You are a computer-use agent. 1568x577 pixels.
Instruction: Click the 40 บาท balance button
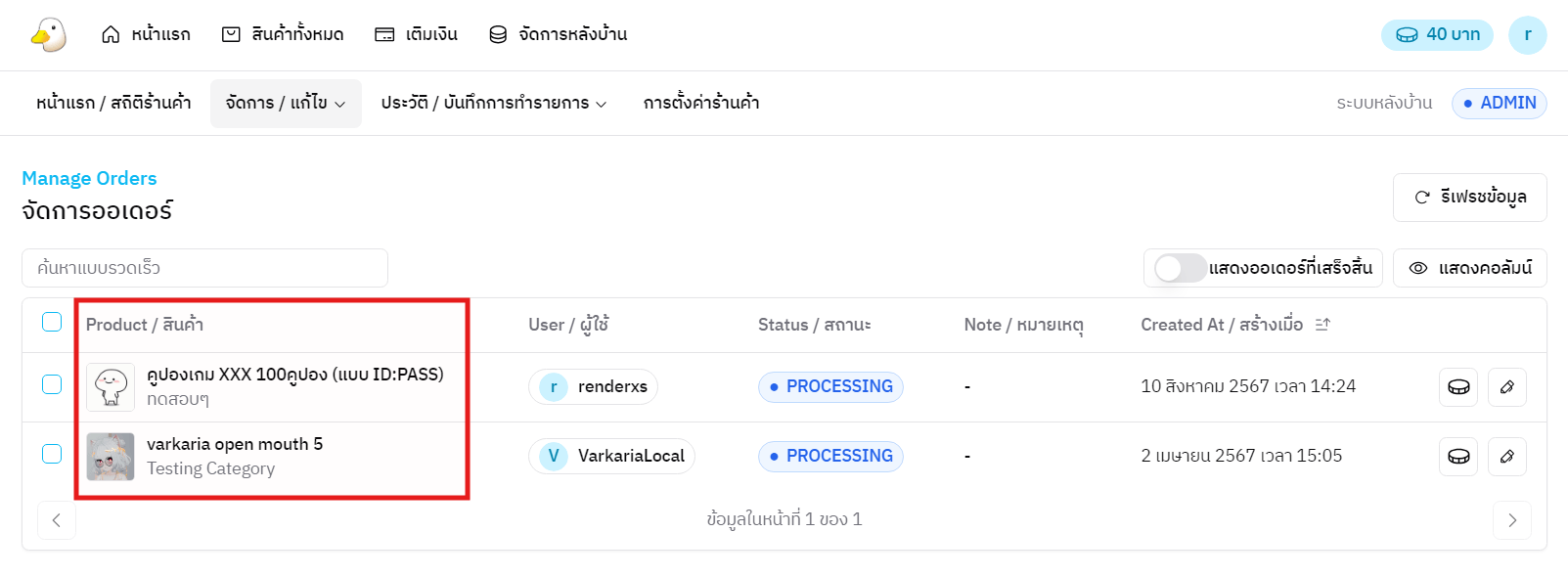pyautogui.click(x=1437, y=35)
